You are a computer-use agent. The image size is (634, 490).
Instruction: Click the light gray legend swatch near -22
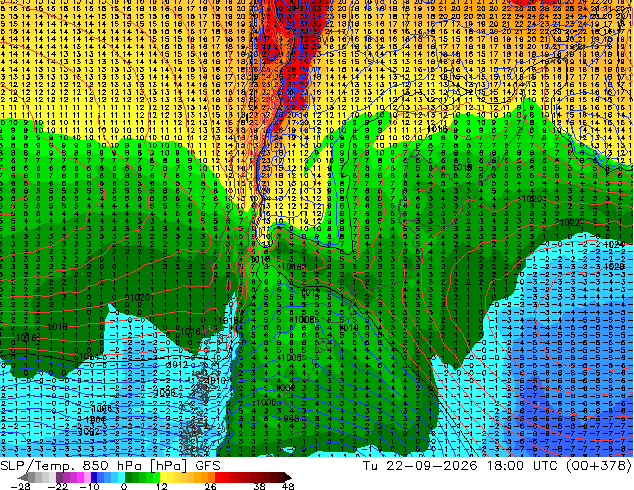52,477
